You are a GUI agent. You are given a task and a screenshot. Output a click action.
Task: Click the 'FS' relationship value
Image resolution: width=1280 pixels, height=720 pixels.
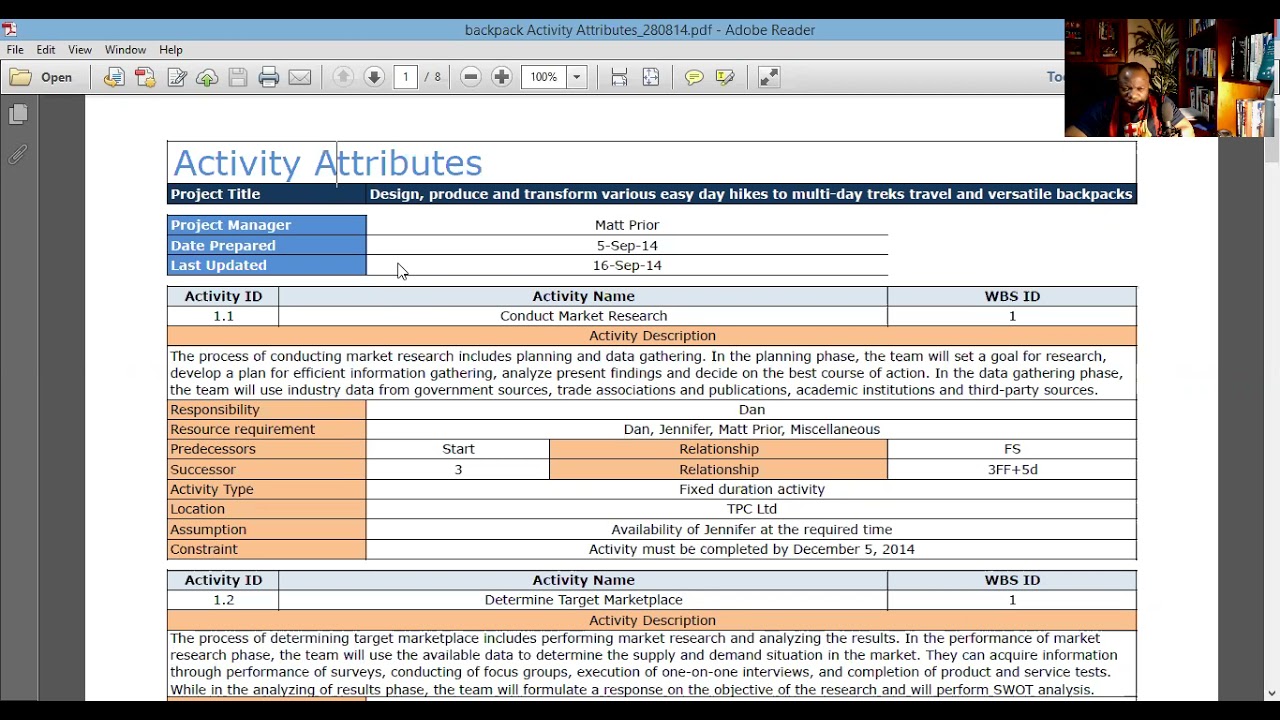[x=1012, y=449]
